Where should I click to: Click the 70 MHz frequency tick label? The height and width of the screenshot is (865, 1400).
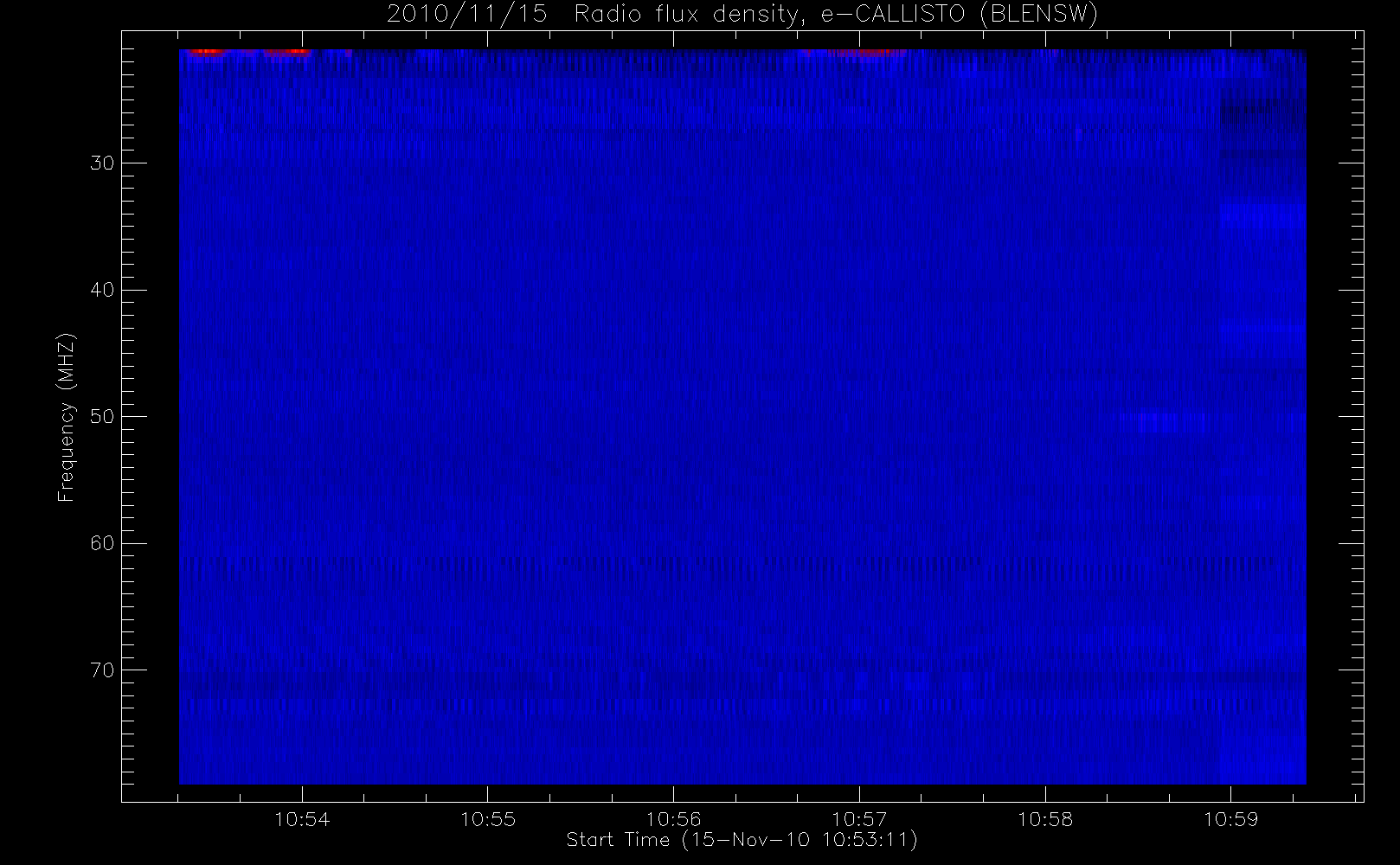102,670
